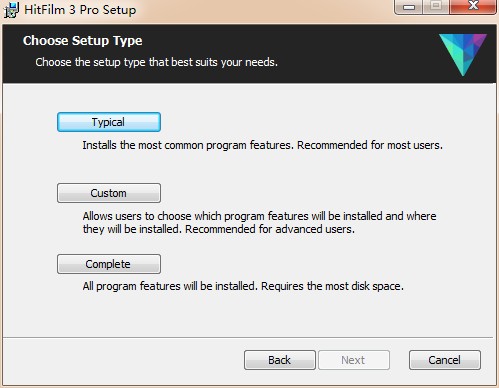Viewport: 499px width, 388px height.
Task: Go Back to the previous setup page
Action: click(x=280, y=360)
